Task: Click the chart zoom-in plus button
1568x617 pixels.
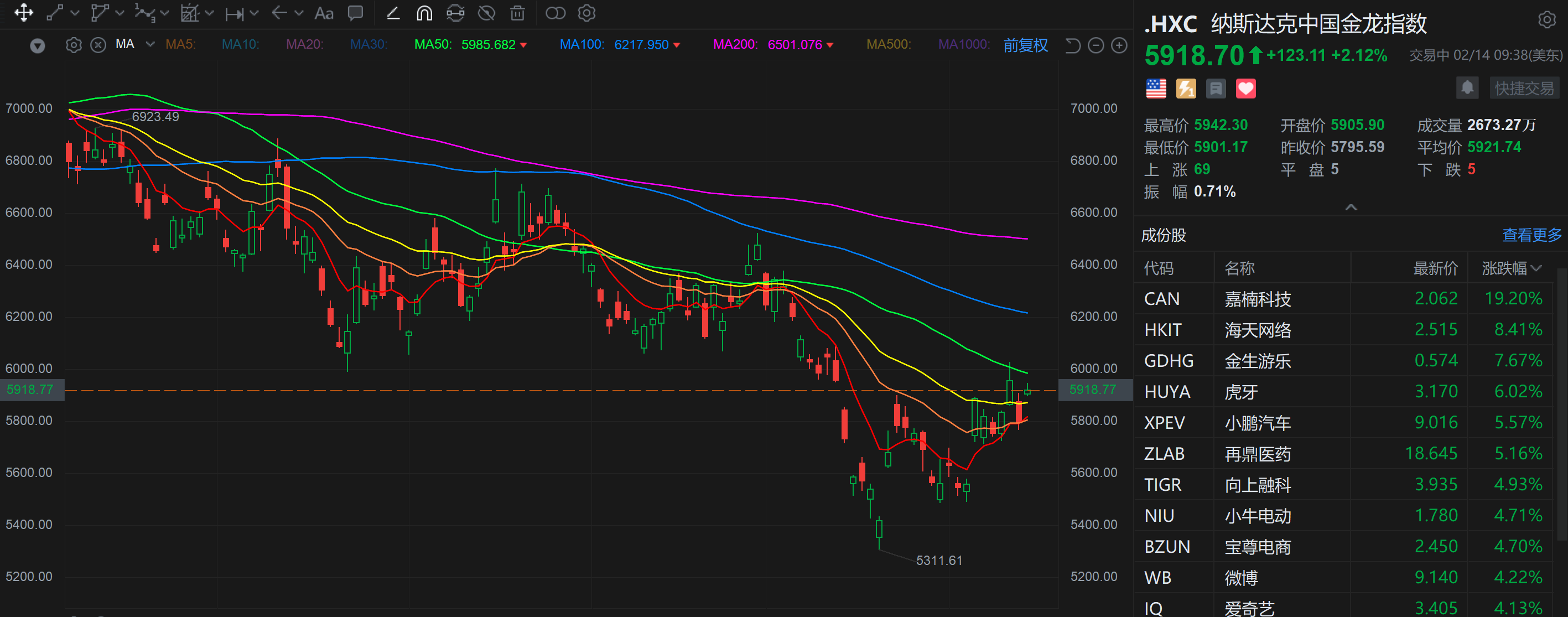Action: (x=1119, y=45)
